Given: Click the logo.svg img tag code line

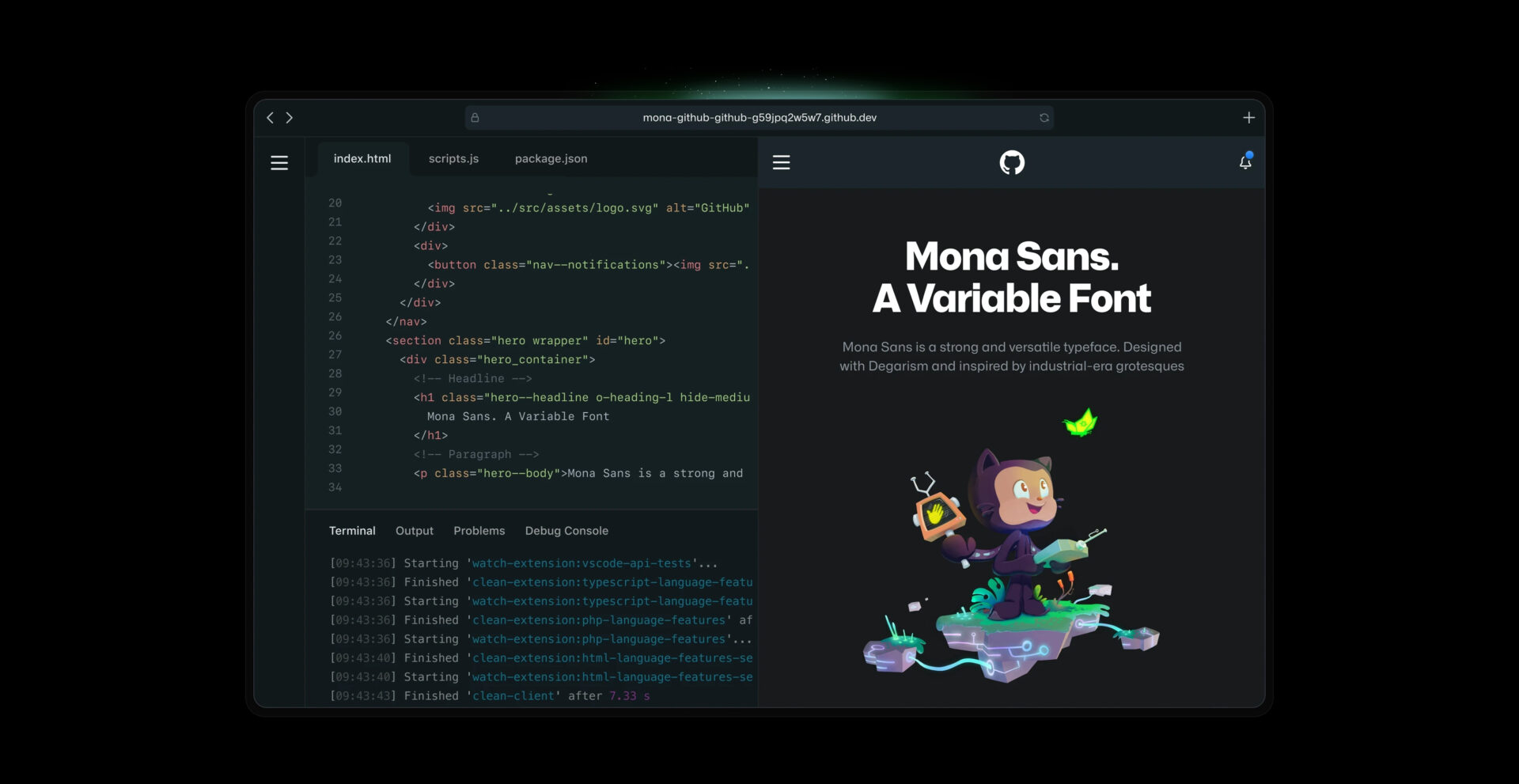Looking at the screenshot, I should [x=589, y=208].
